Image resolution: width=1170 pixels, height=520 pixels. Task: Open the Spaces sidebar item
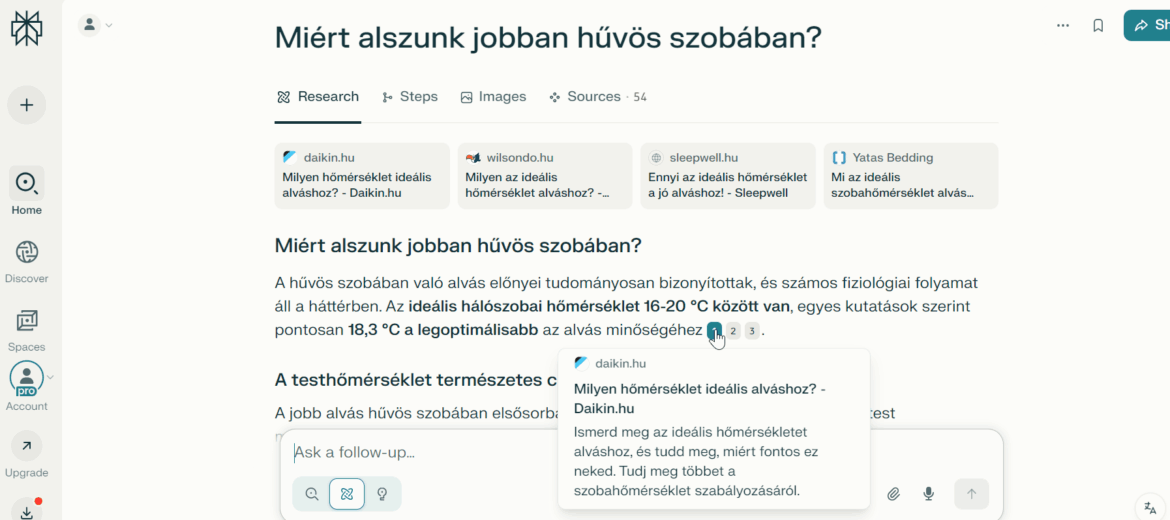pos(26,331)
